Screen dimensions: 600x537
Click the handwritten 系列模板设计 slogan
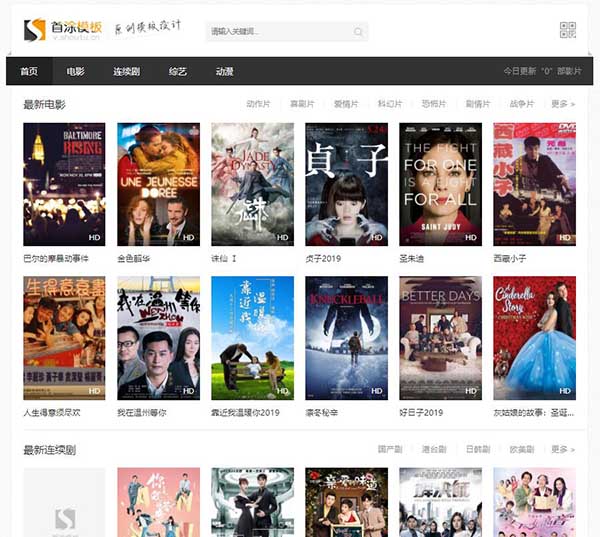click(x=148, y=28)
